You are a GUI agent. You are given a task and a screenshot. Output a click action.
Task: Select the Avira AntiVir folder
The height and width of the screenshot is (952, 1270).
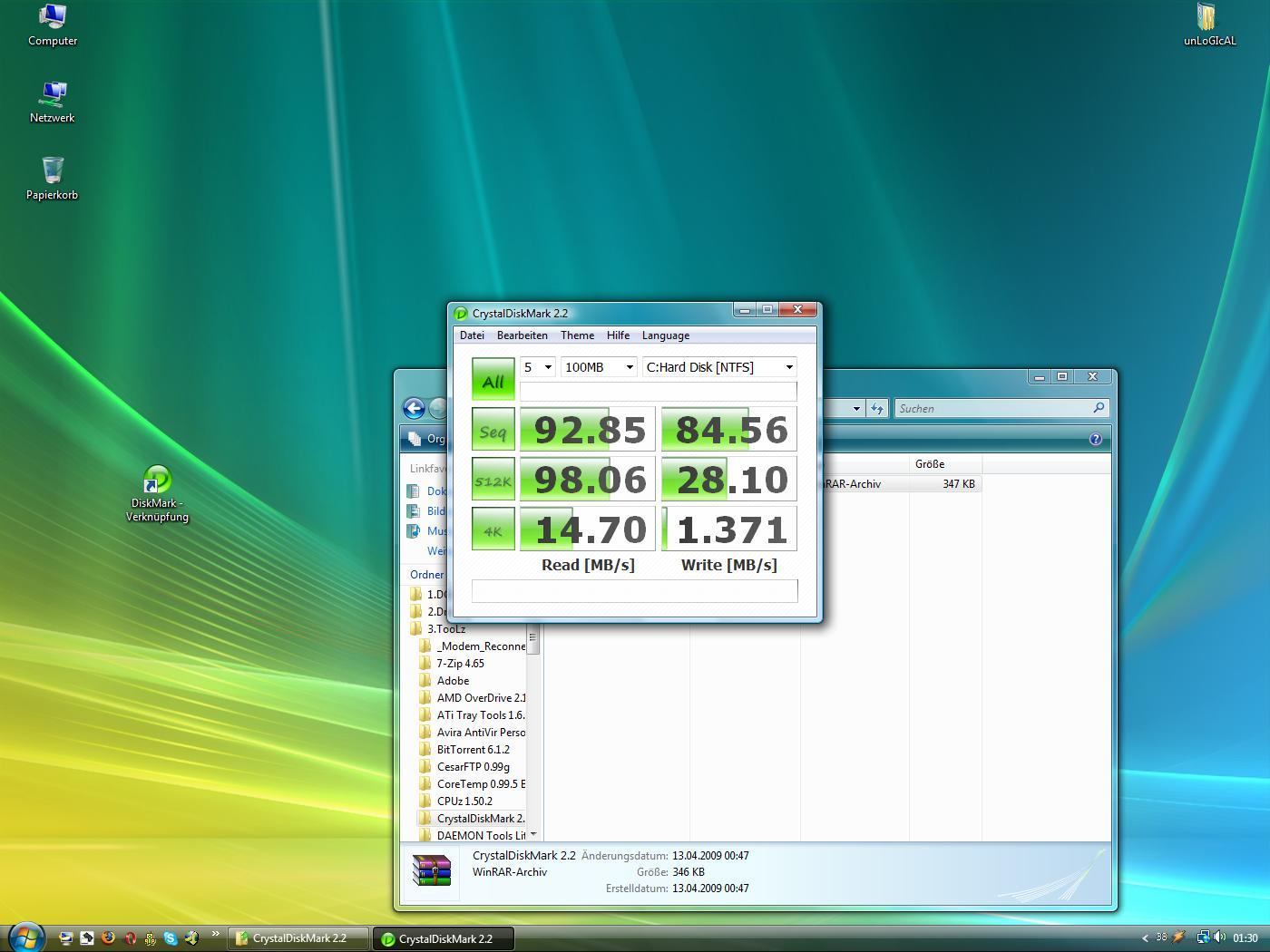[x=473, y=733]
